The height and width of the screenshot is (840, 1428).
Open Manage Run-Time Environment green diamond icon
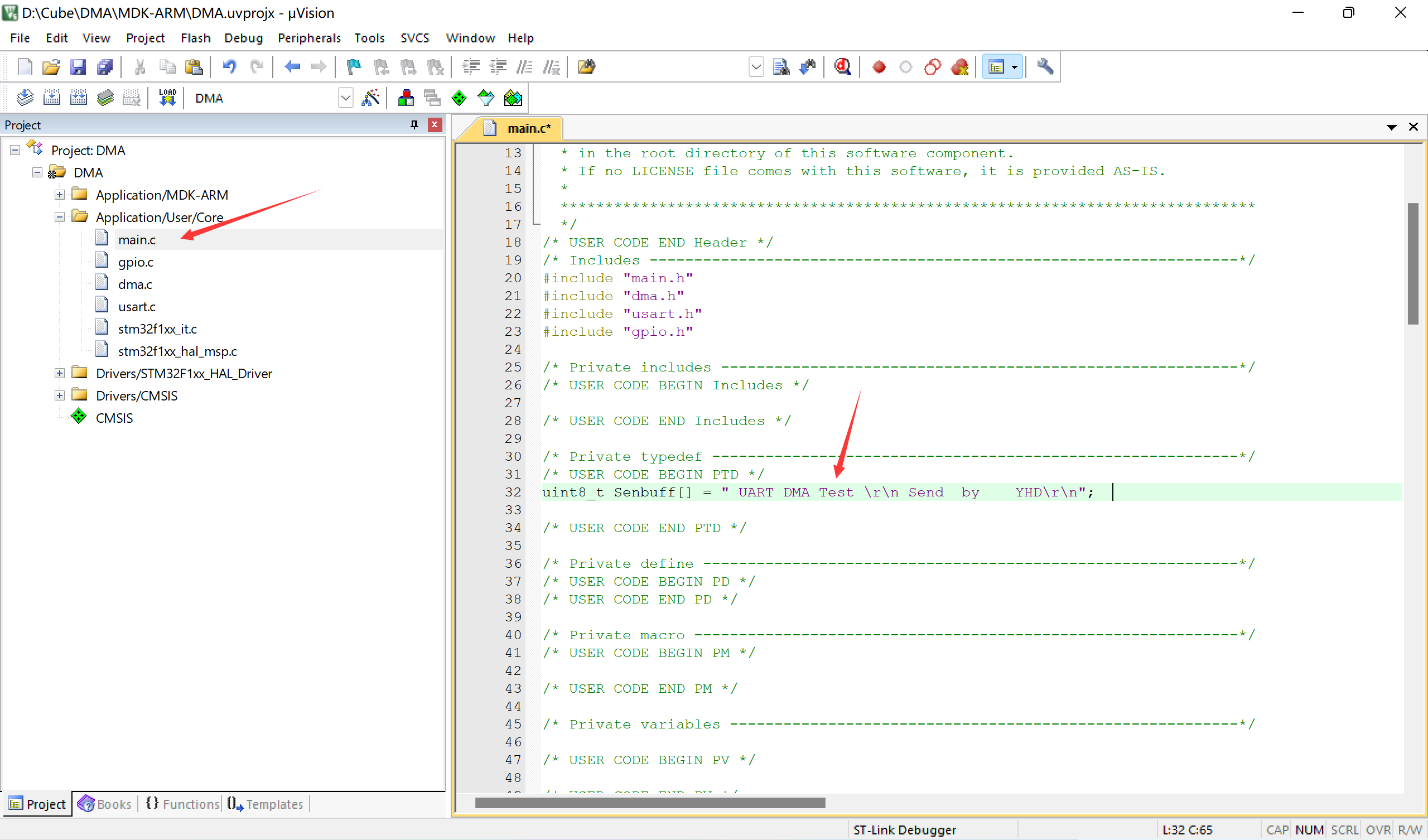[459, 98]
